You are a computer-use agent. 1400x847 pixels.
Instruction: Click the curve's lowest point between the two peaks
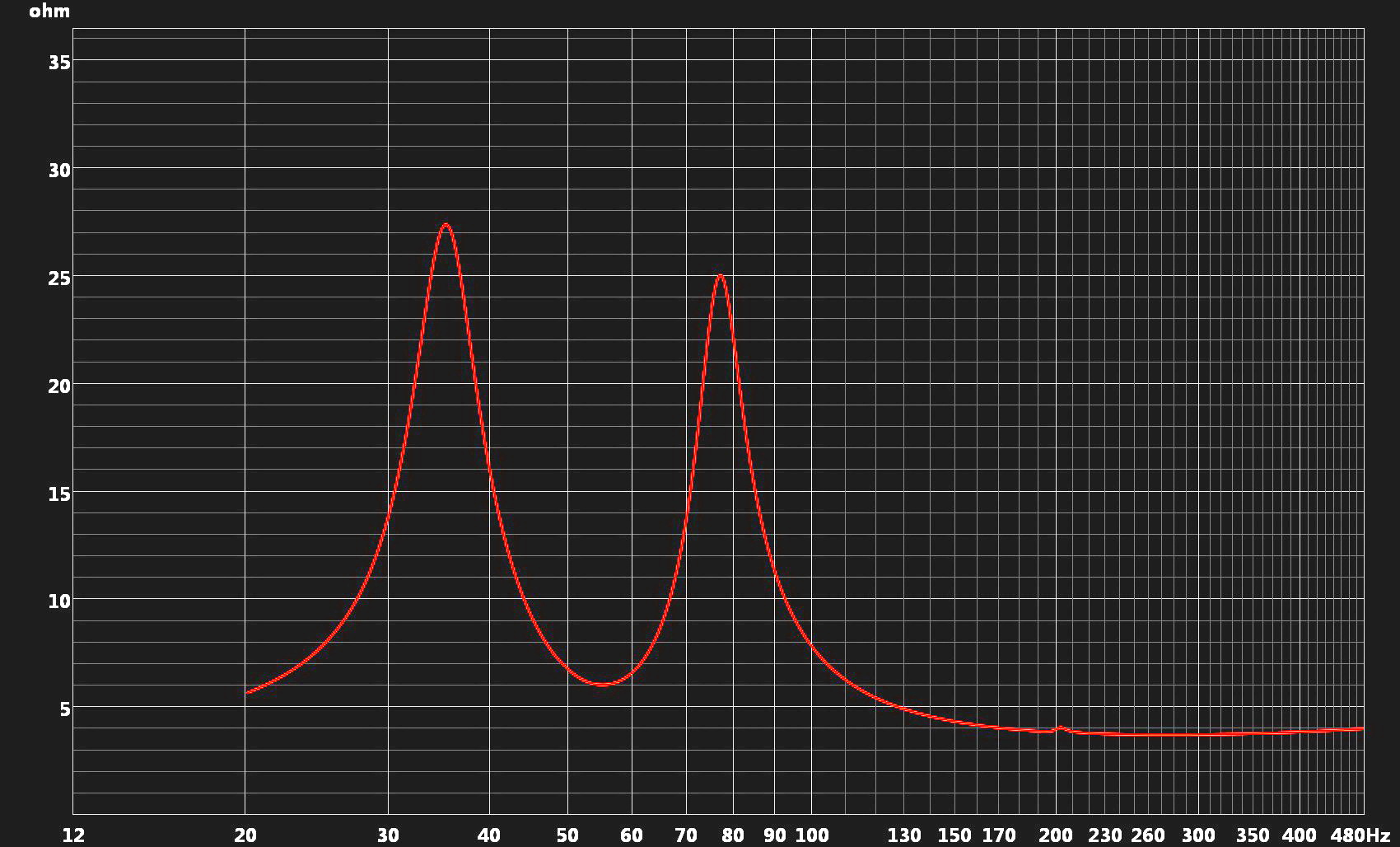pyautogui.click(x=604, y=684)
